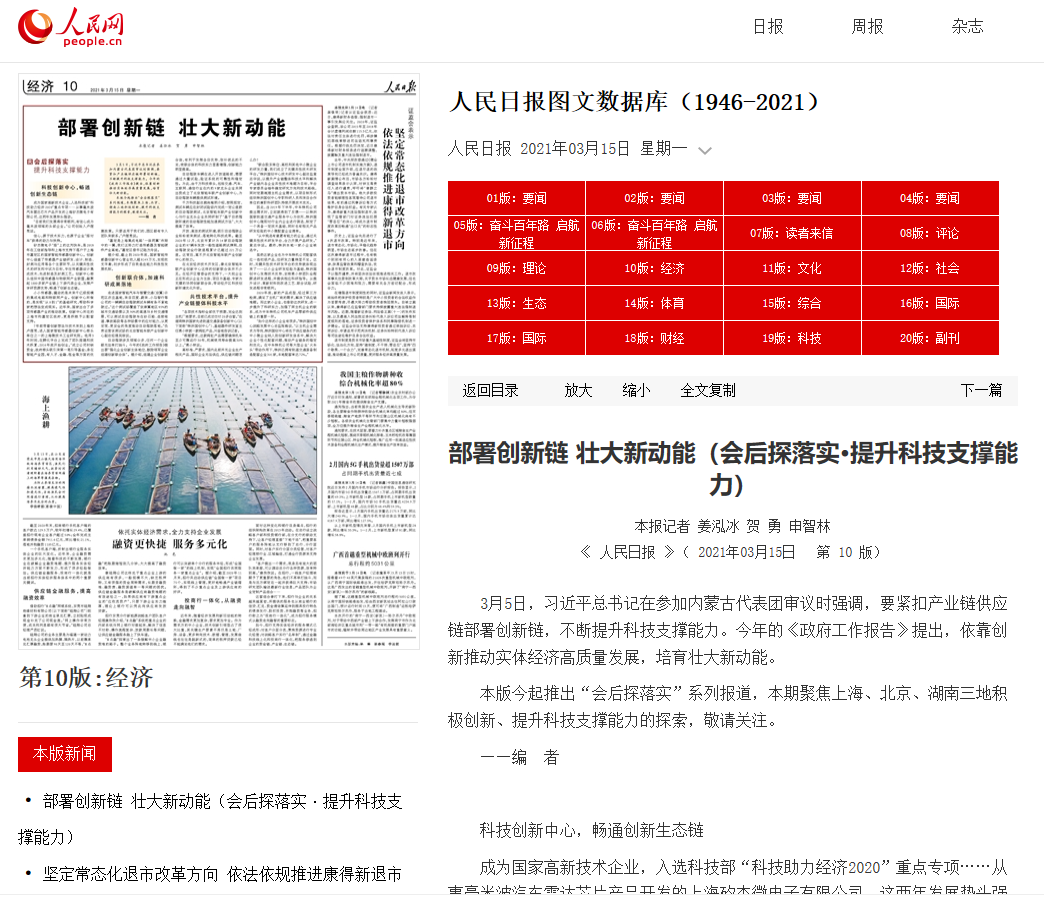Switch to 11版：文化
This screenshot has height=898, width=1044.
792,268
